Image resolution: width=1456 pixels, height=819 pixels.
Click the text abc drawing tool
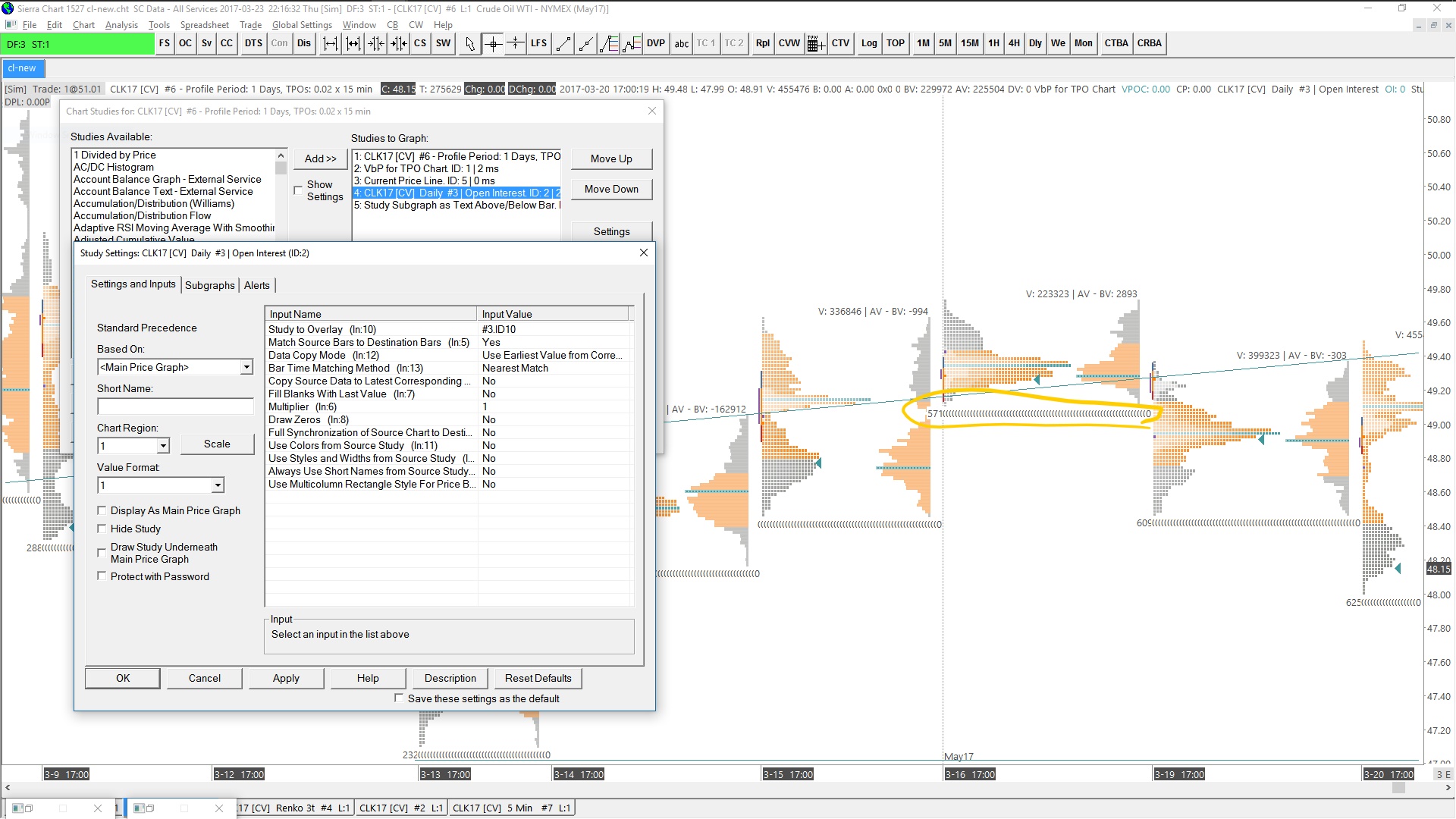pyautogui.click(x=681, y=44)
